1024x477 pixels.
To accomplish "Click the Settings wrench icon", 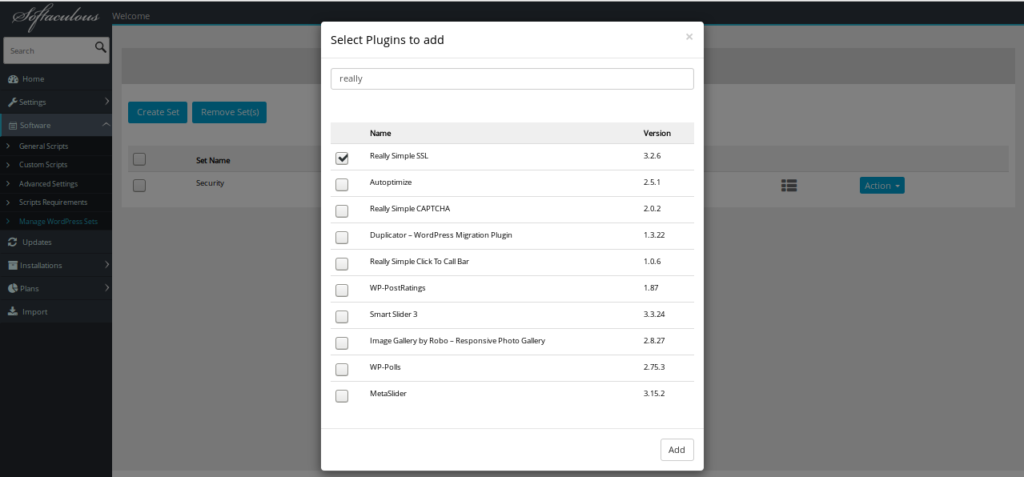I will (12, 102).
